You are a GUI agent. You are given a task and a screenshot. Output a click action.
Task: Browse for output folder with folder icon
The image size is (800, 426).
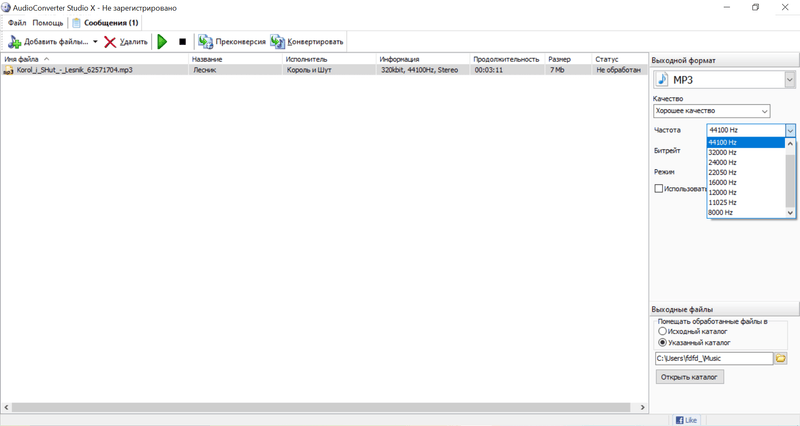tap(781, 359)
